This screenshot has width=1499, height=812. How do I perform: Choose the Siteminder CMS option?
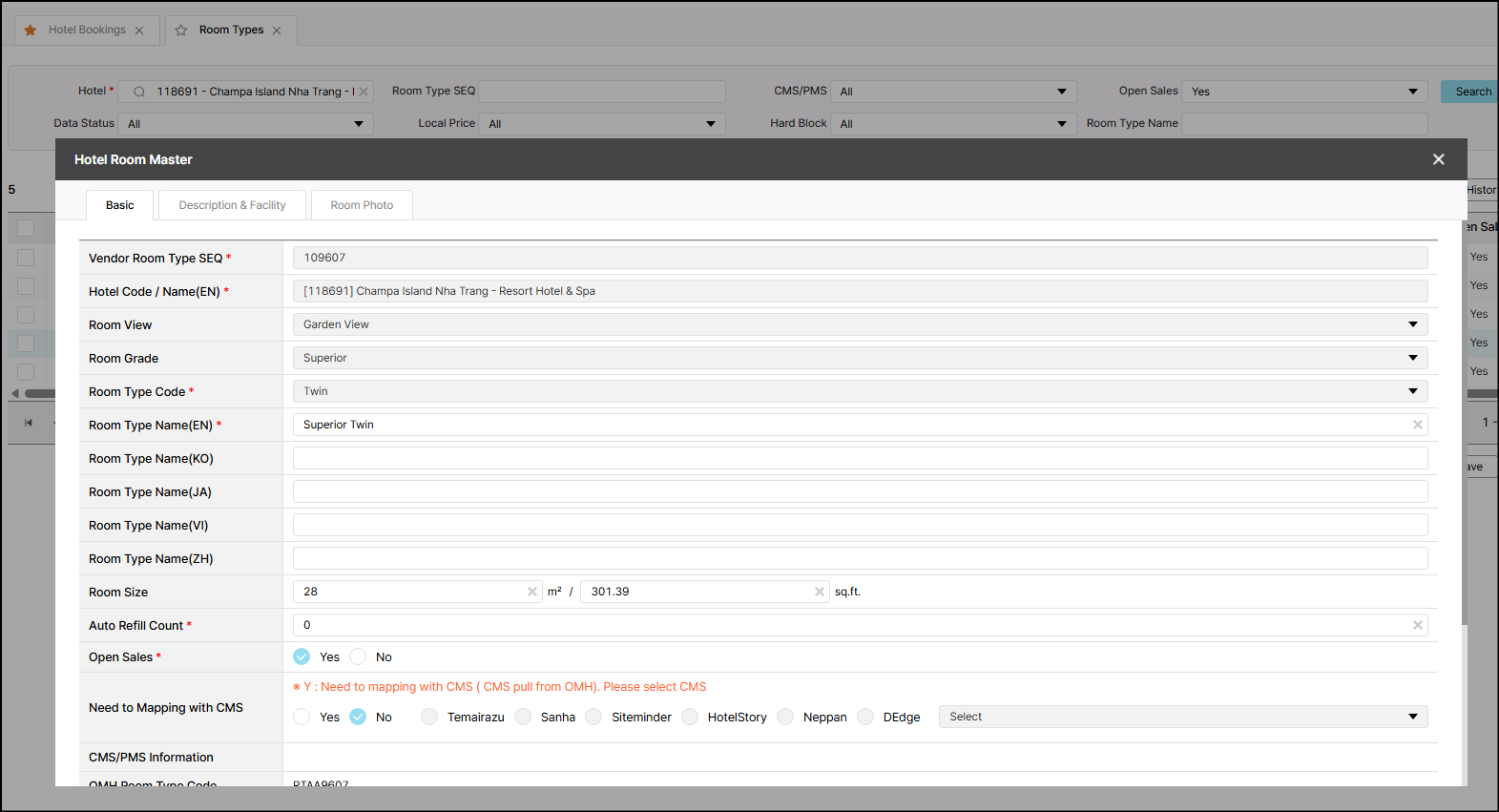click(594, 717)
